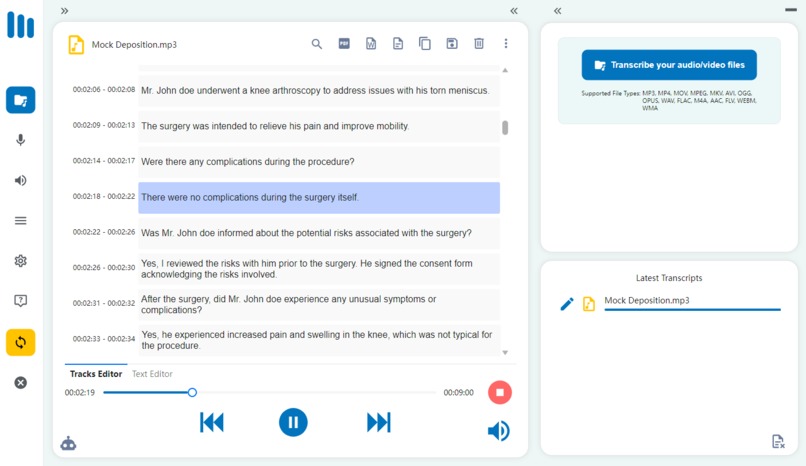Click the volume speaker icon in player

(499, 431)
